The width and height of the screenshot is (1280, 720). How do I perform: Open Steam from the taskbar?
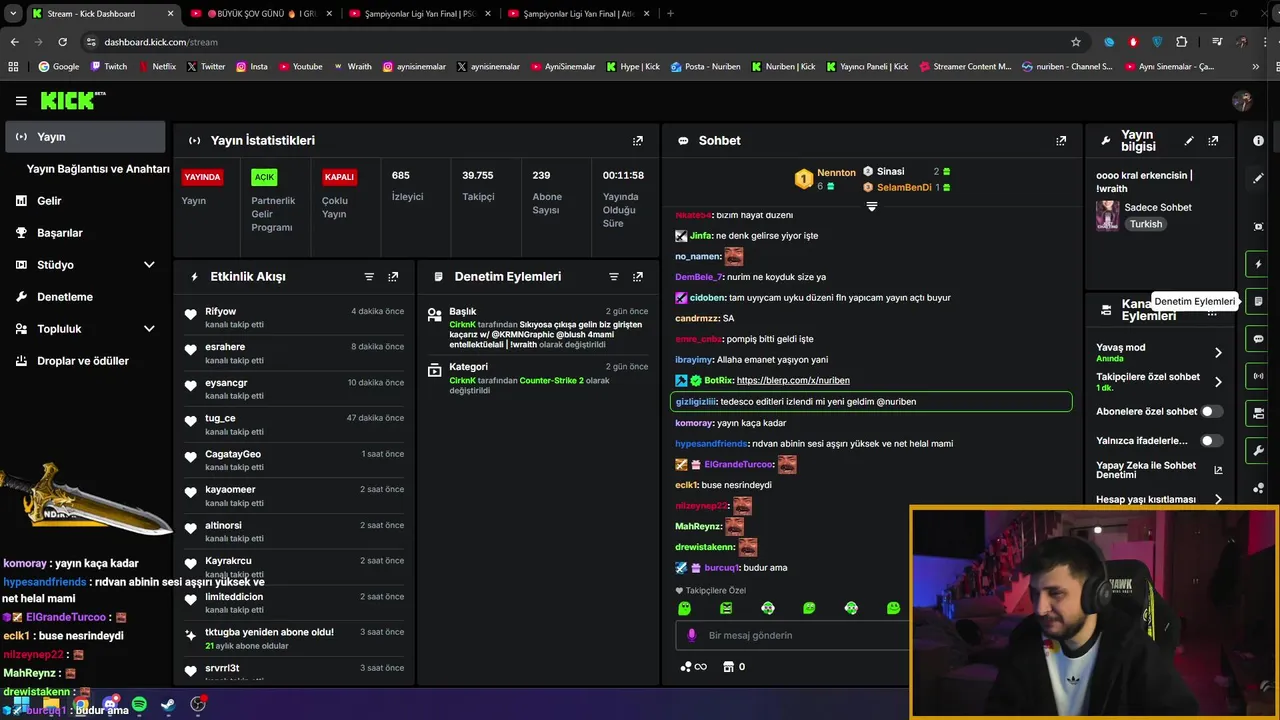(x=168, y=705)
